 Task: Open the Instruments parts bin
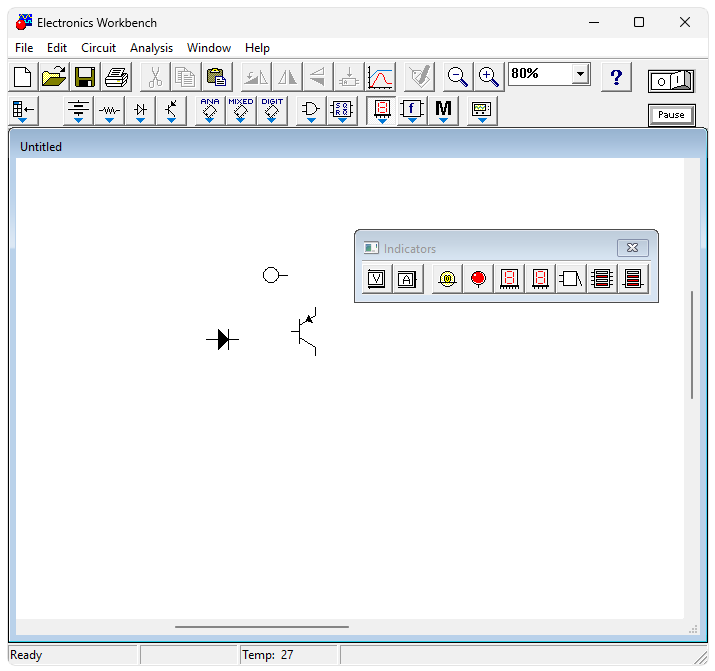click(x=482, y=110)
